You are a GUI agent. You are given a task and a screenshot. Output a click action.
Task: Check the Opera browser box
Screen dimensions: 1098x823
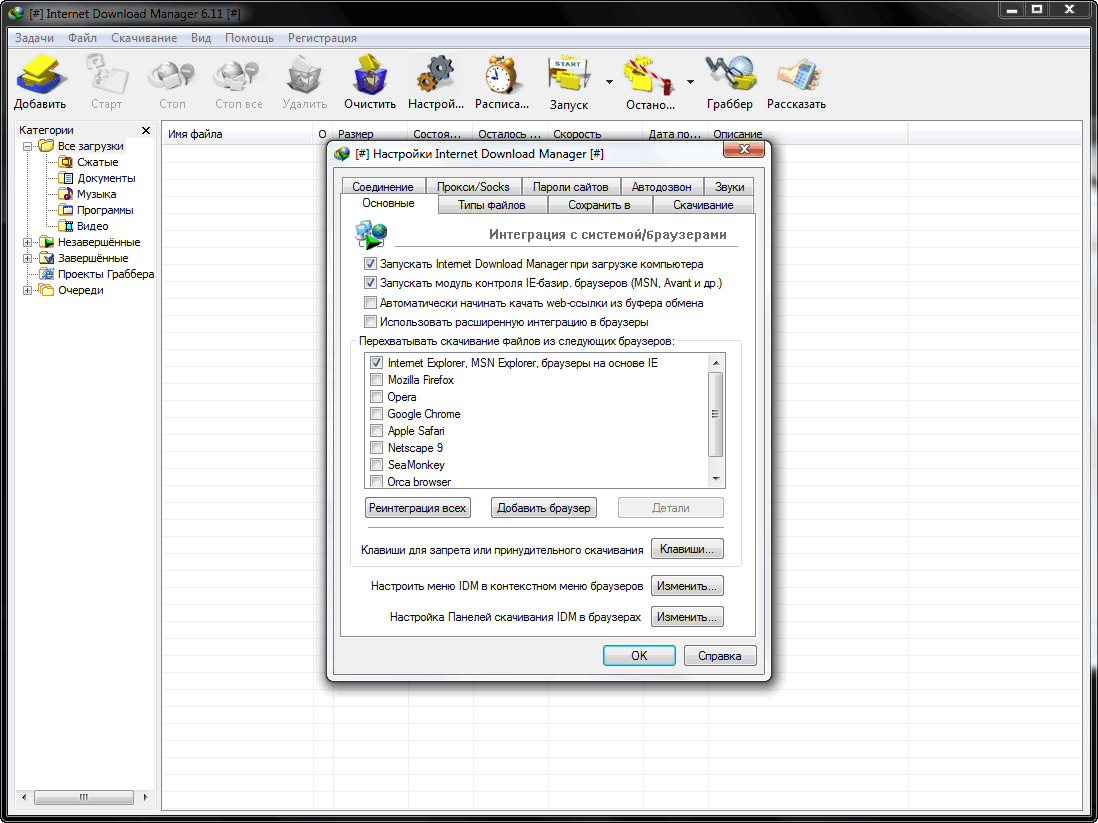click(376, 396)
